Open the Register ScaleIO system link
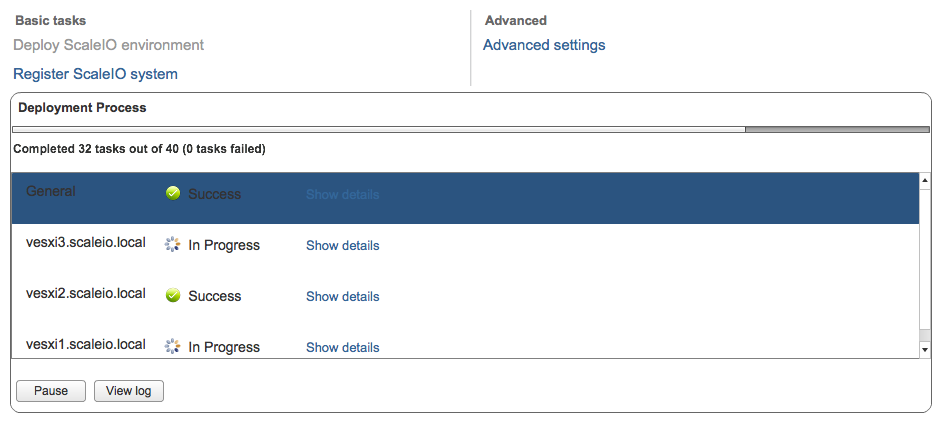 pyautogui.click(x=95, y=74)
